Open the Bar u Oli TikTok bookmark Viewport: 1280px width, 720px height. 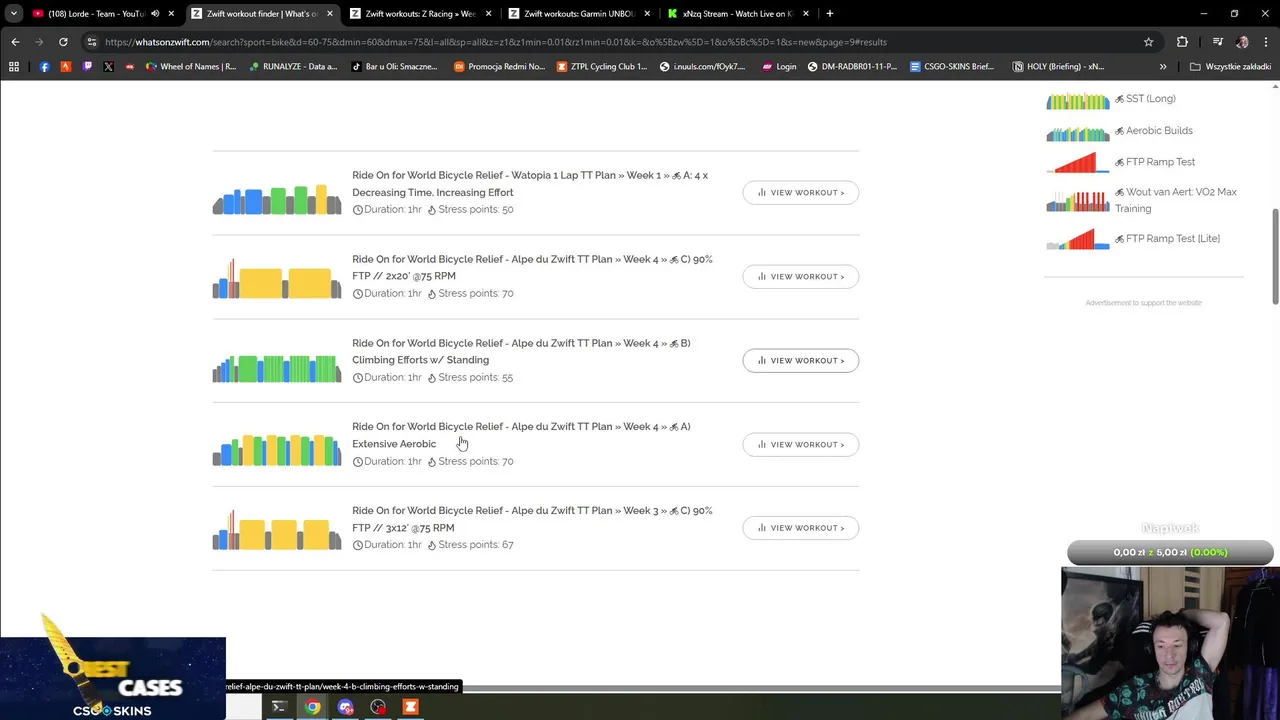(394, 67)
